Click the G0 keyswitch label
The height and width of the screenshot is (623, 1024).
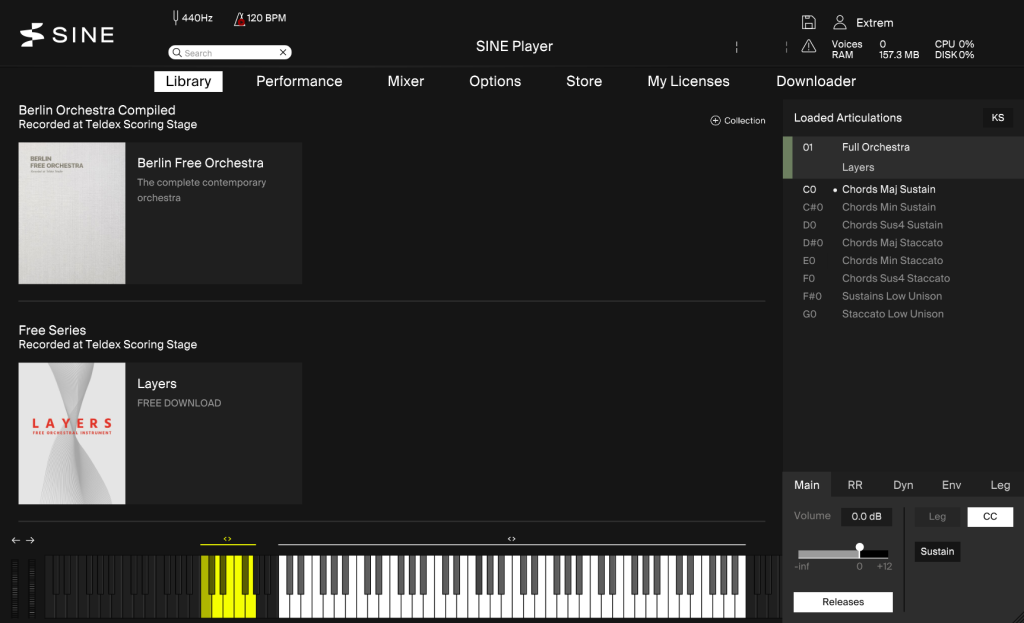[x=809, y=313]
